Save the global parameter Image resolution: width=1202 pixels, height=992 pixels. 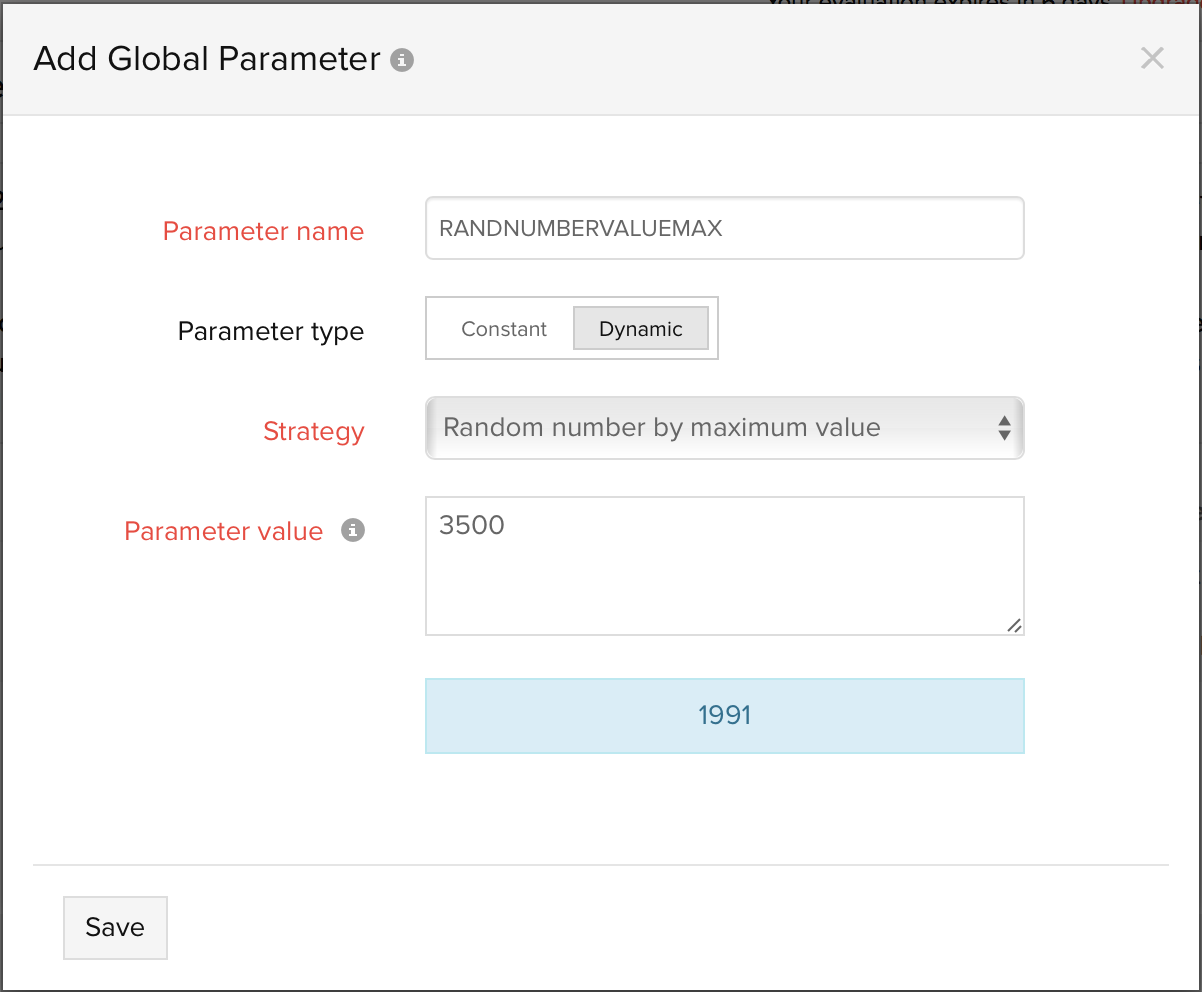(115, 927)
